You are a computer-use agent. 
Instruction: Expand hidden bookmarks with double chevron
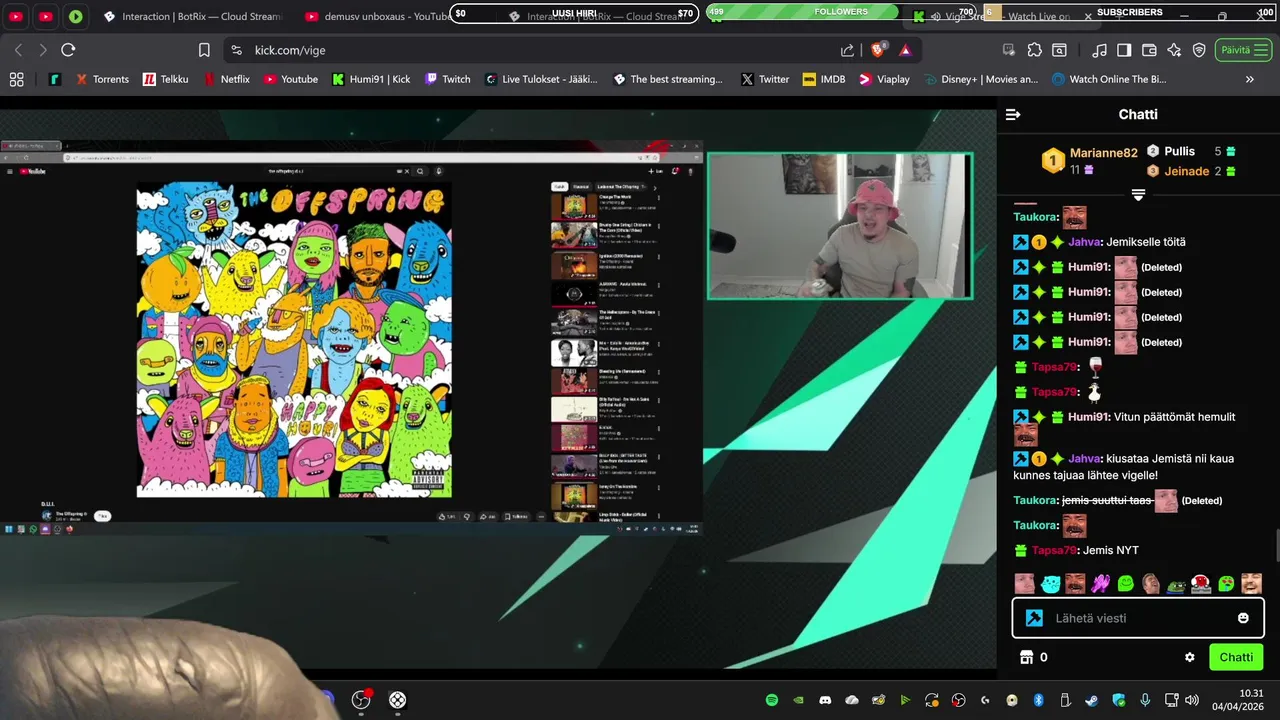tap(1249, 79)
